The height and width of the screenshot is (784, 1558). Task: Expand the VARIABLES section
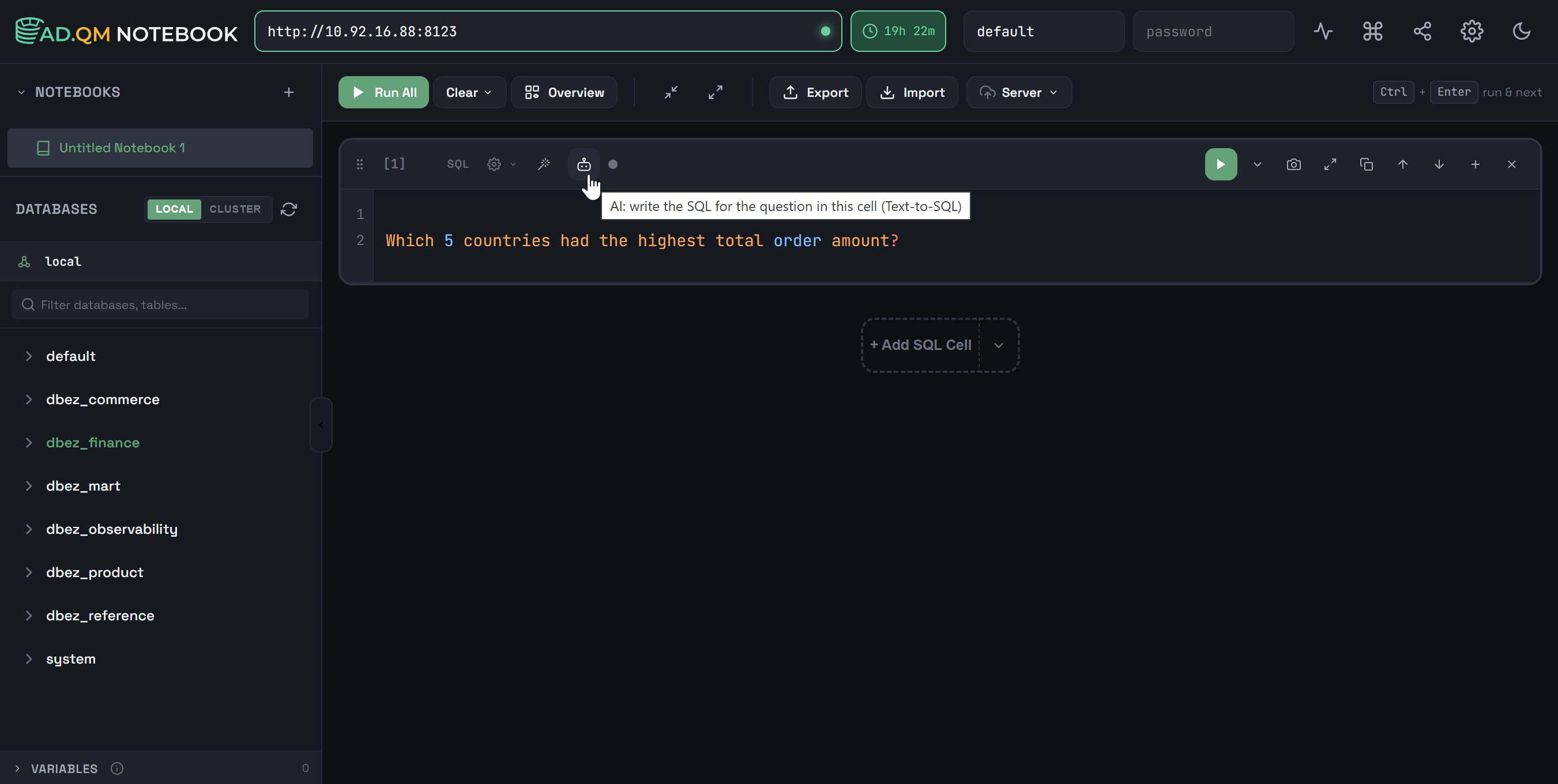(x=17, y=768)
